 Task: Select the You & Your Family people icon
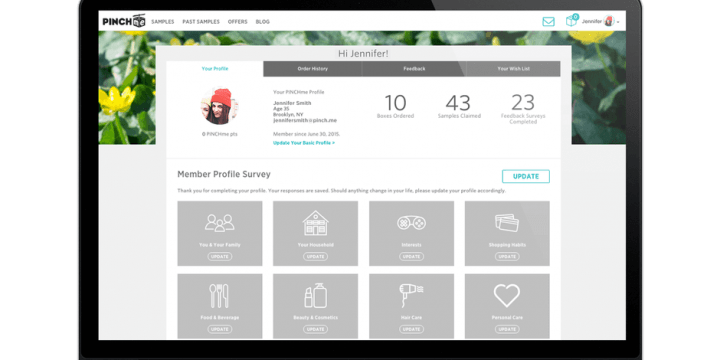pos(219,223)
